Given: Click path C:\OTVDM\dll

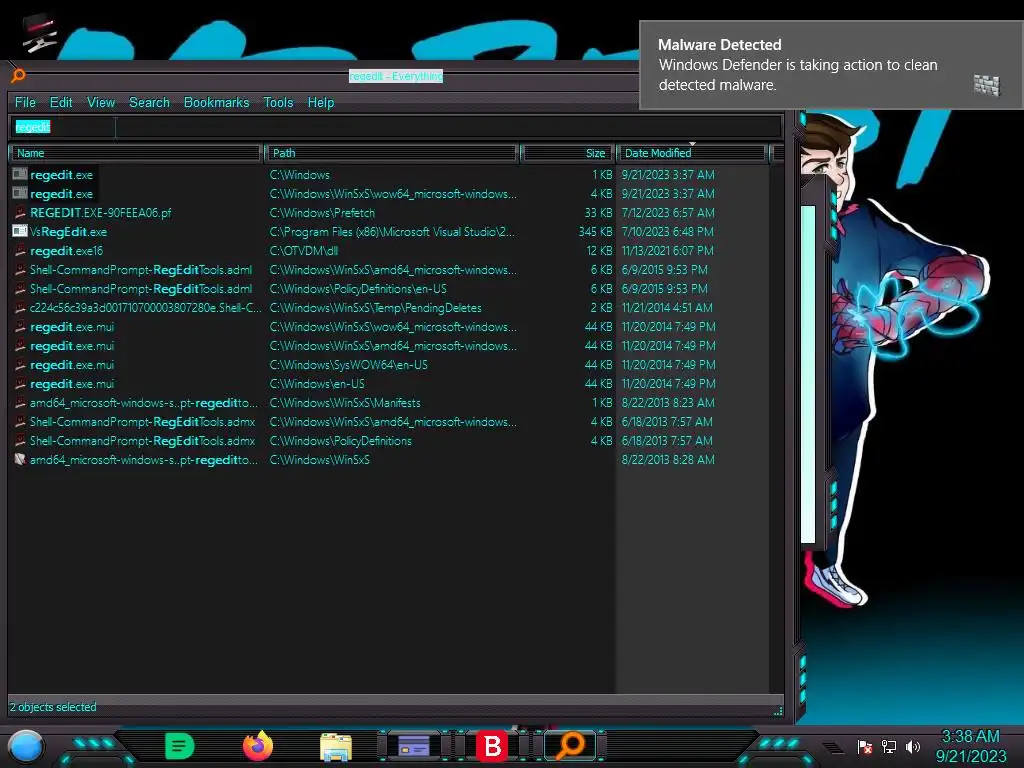Looking at the screenshot, I should click(x=304, y=251).
